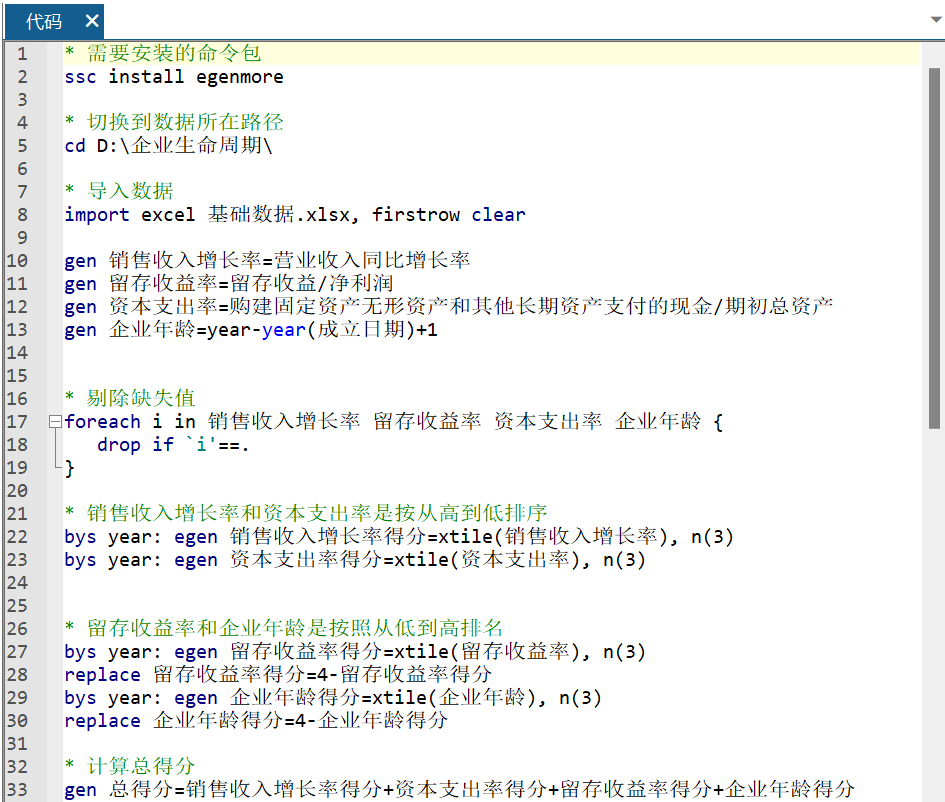Viewport: 945px width, 802px height.
Task: Click line 'gen 总得分=' on line 33
Action: [x=459, y=790]
